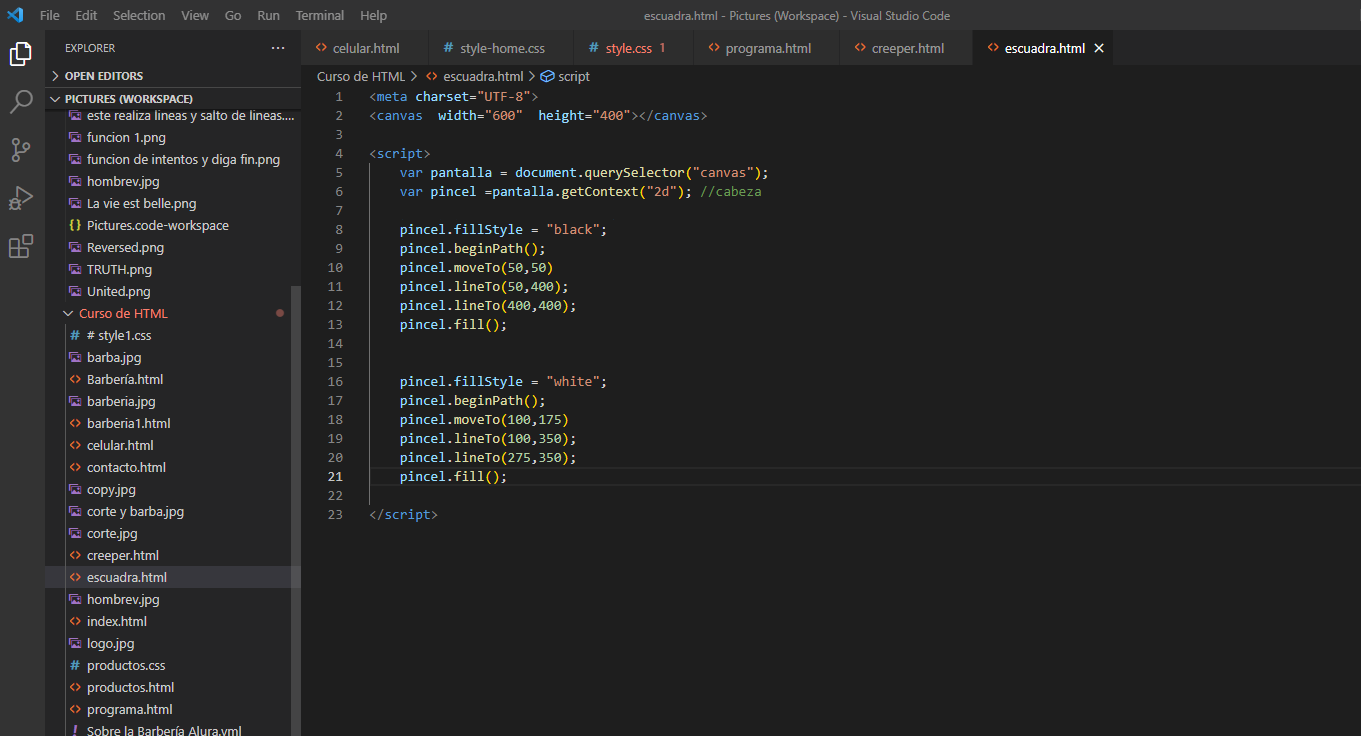Click the script symbol icon in breadcrumb
Image resolution: width=1361 pixels, height=736 pixels.
click(547, 76)
